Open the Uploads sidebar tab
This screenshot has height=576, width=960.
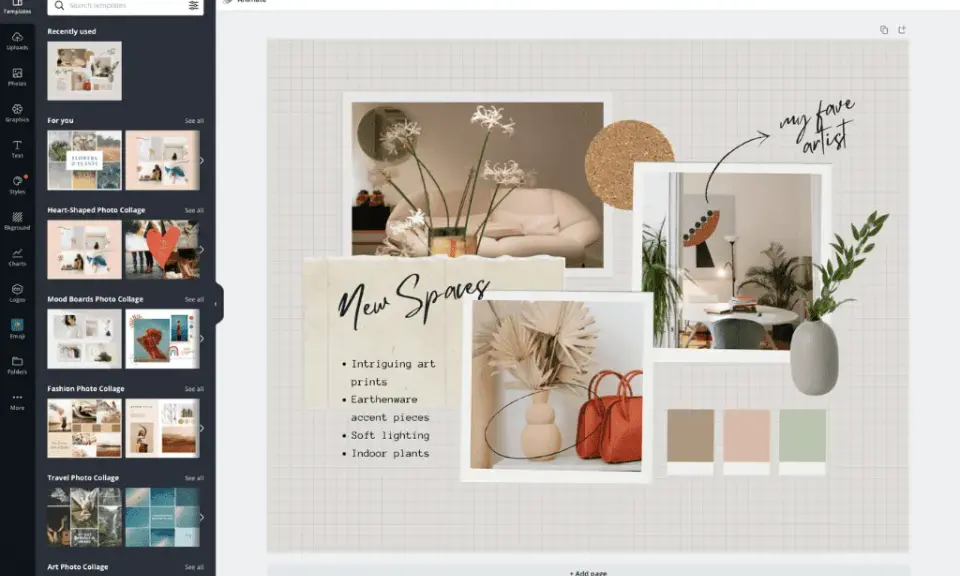tap(17, 41)
